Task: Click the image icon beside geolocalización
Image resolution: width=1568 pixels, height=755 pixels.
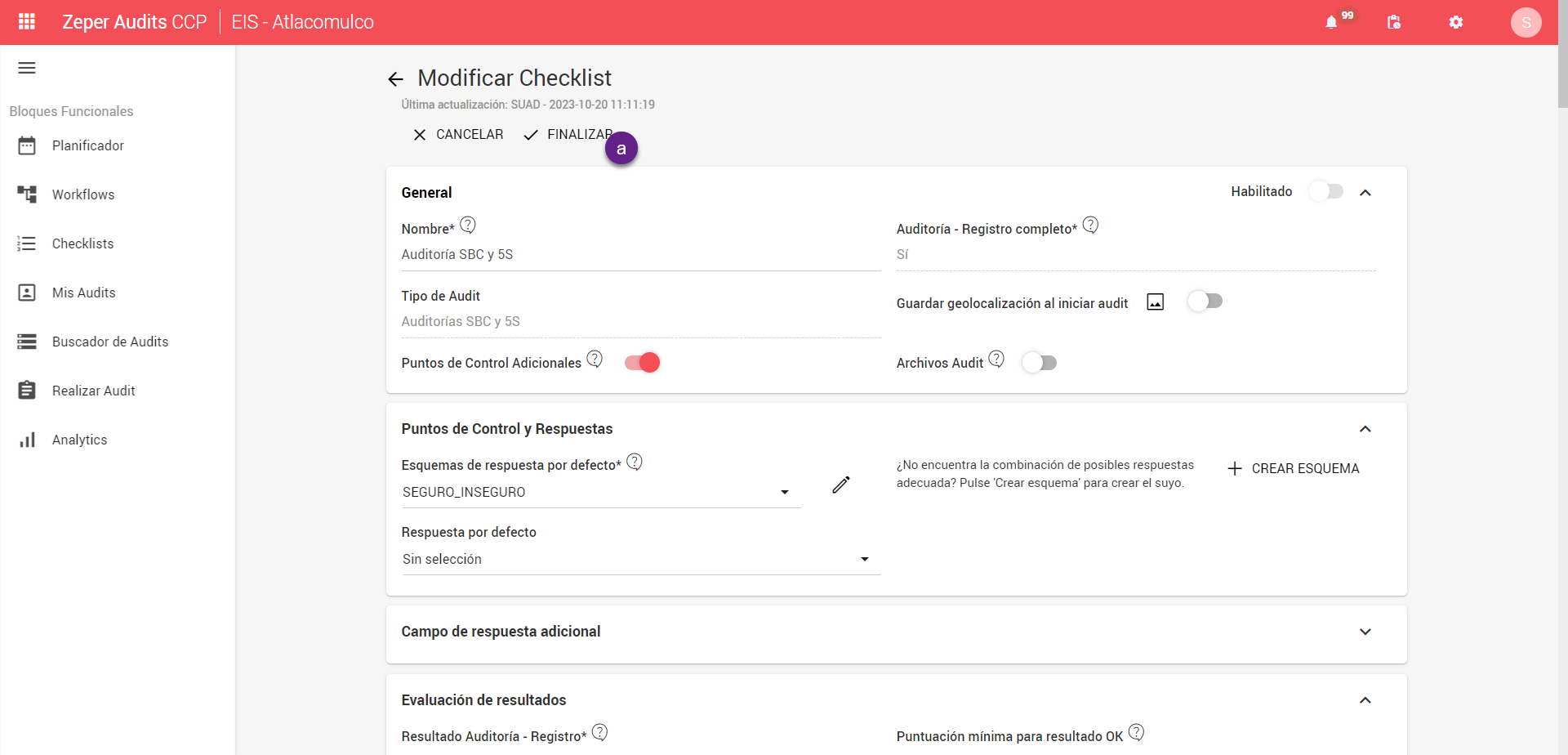Action: coord(1156,302)
